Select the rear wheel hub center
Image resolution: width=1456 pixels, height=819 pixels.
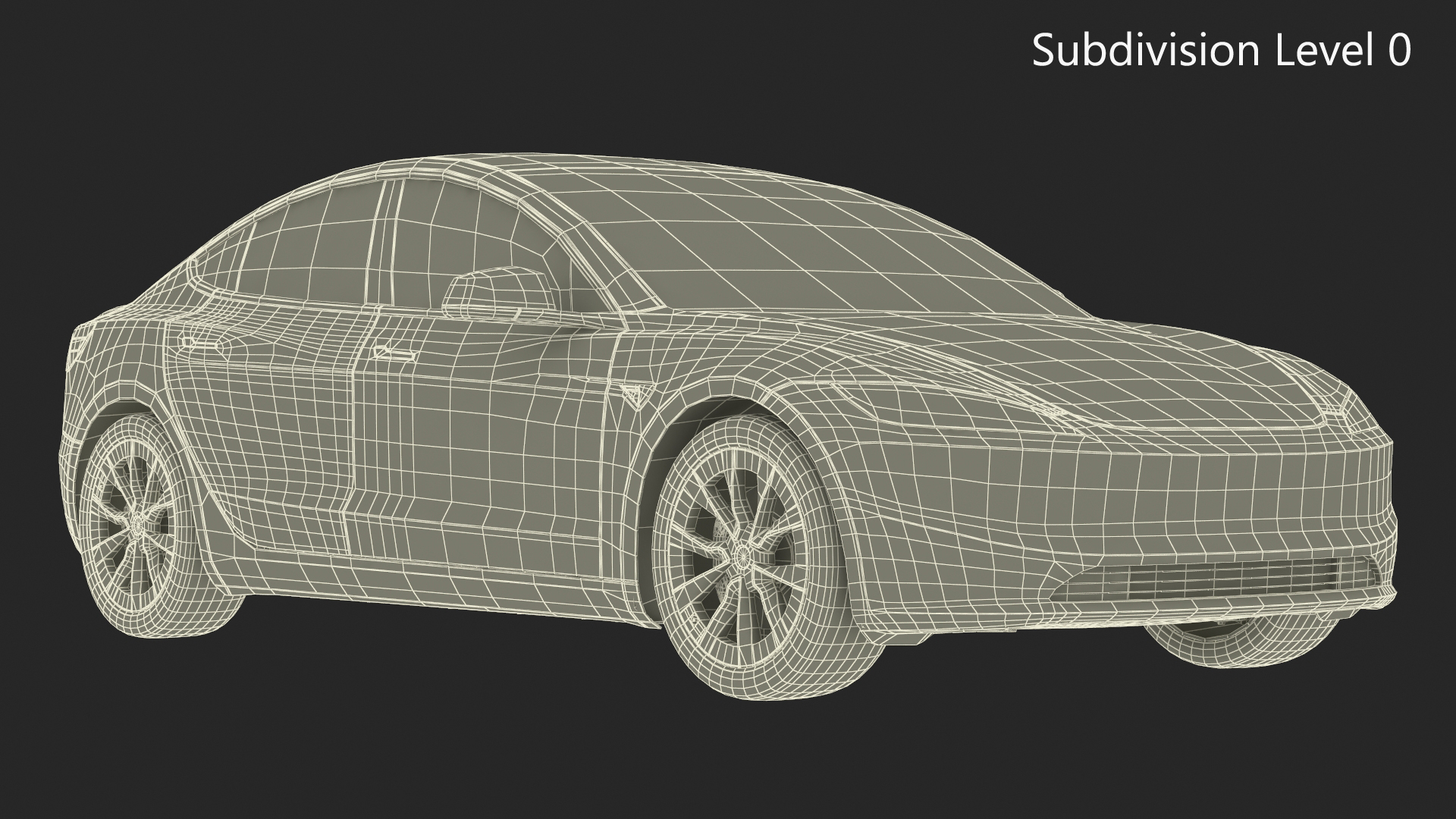click(x=139, y=522)
